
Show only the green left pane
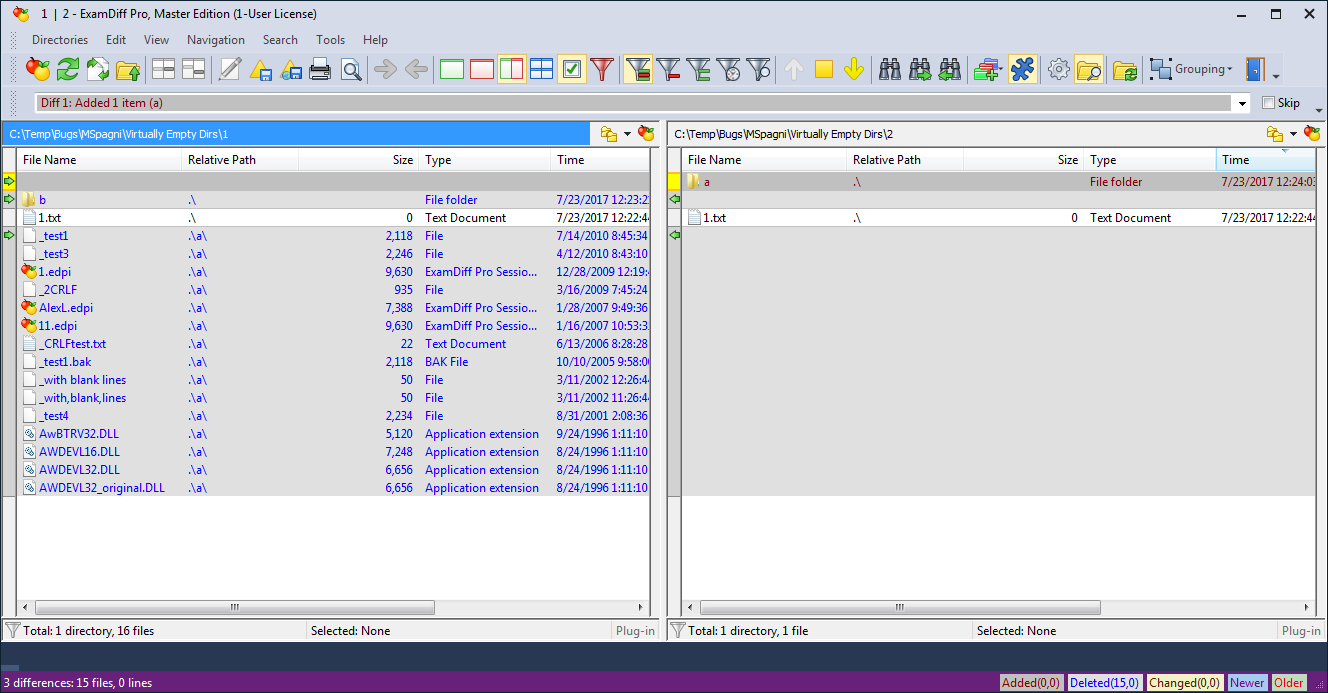[452, 69]
